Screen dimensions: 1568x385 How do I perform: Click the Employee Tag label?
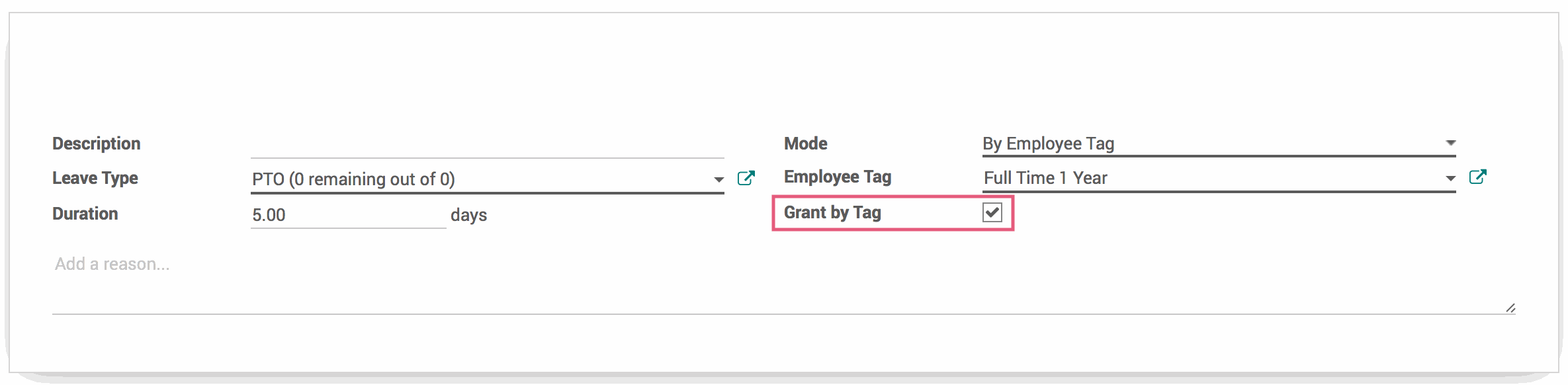pyautogui.click(x=838, y=177)
